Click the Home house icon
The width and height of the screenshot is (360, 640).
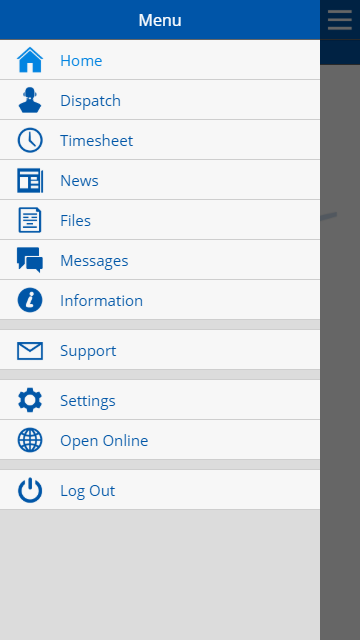(x=30, y=60)
